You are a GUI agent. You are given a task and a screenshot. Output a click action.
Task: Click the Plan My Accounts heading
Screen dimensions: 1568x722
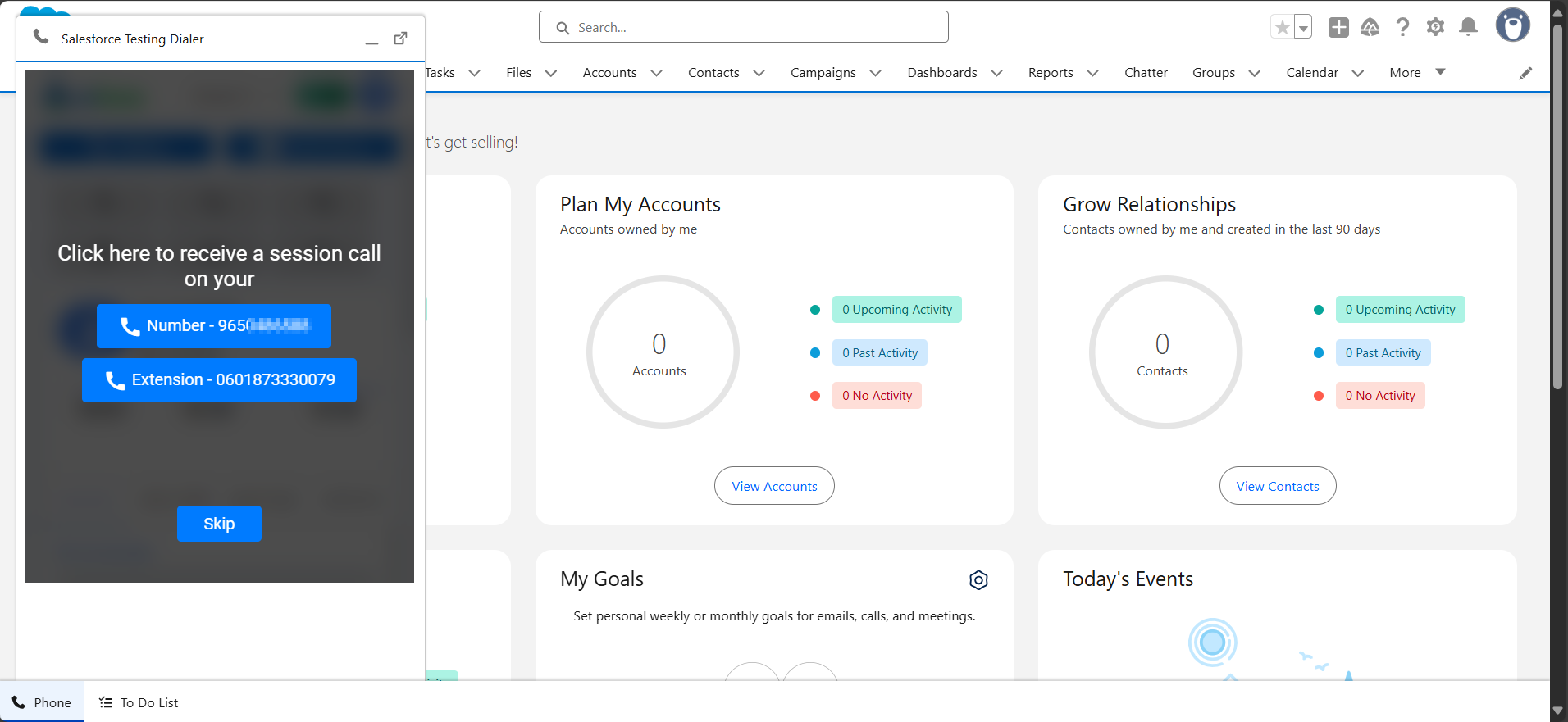coord(640,204)
